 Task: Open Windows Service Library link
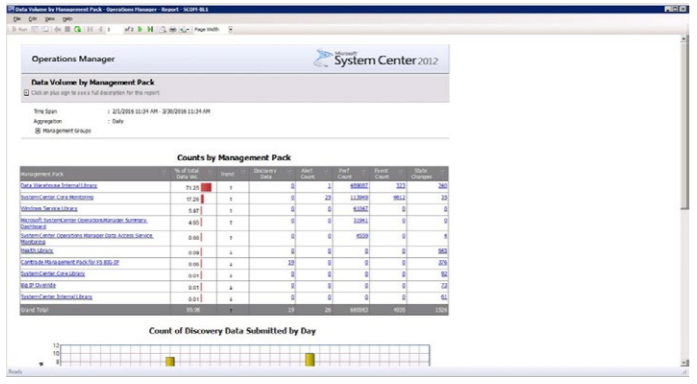[x=49, y=209]
